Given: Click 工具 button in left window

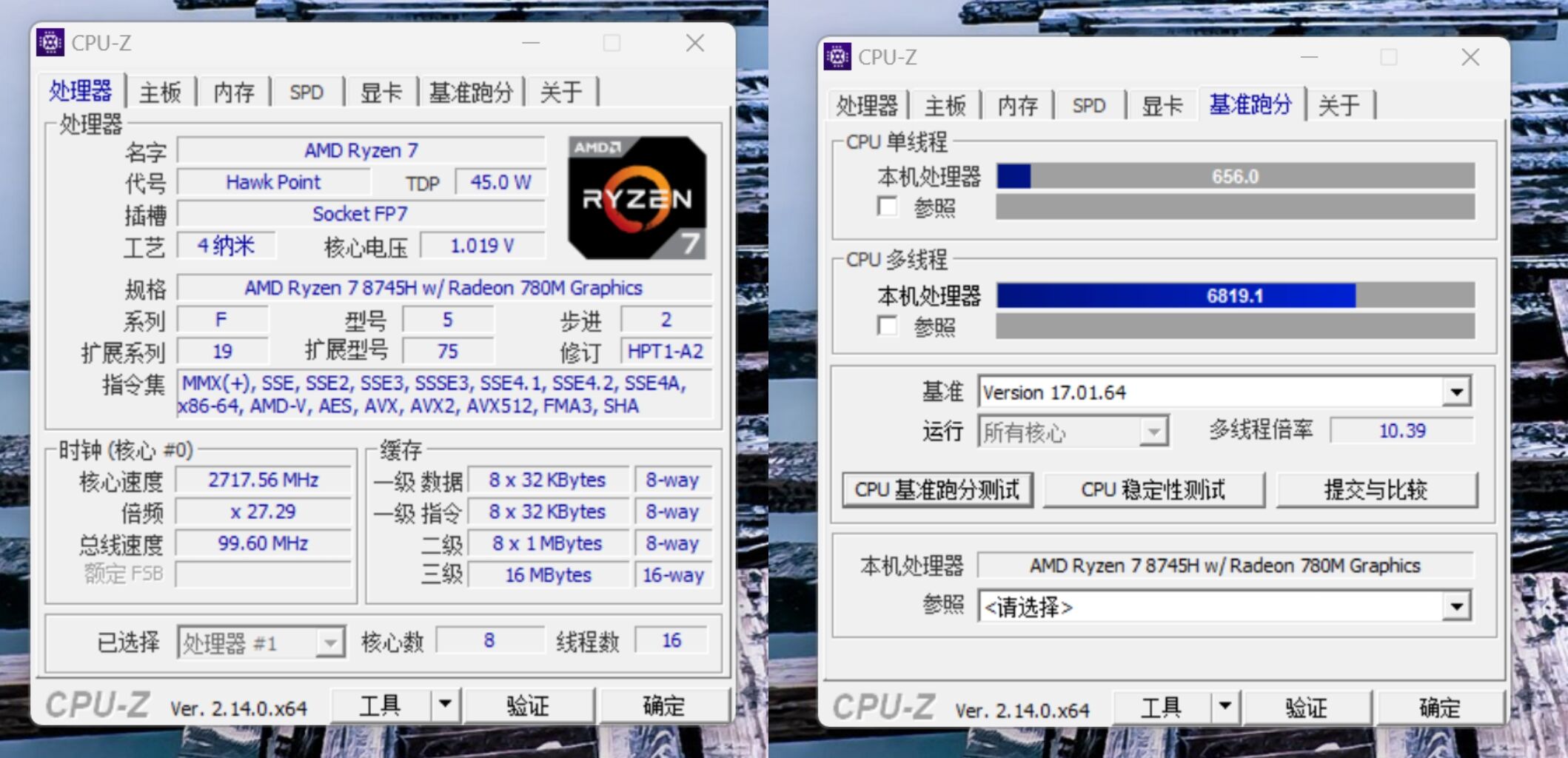Looking at the screenshot, I should pyautogui.click(x=380, y=705).
